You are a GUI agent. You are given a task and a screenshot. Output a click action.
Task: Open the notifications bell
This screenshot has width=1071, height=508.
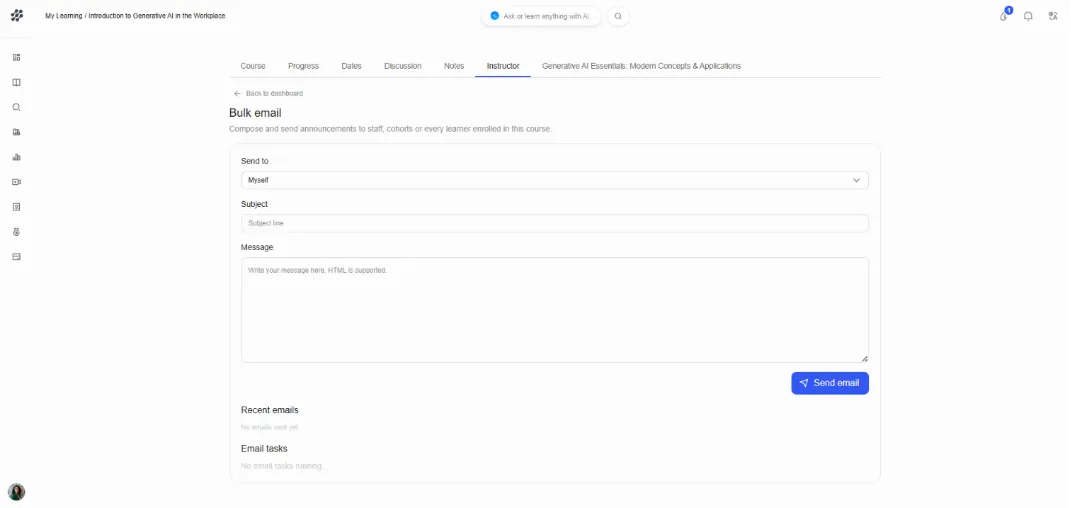[1028, 16]
